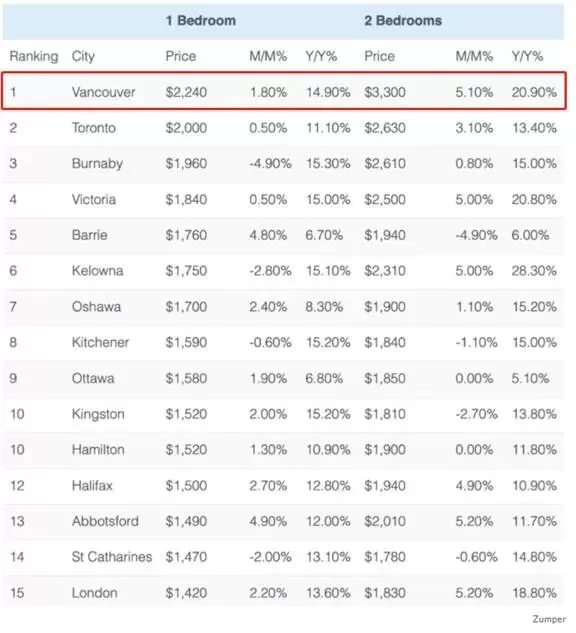
Task: Select the Kingston city name
Action: (x=98, y=414)
